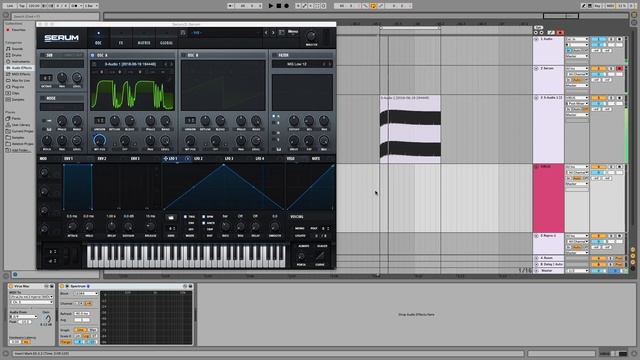Open the Spectrum Block size dropdown
The height and width of the screenshot is (360, 640).
tap(86, 293)
